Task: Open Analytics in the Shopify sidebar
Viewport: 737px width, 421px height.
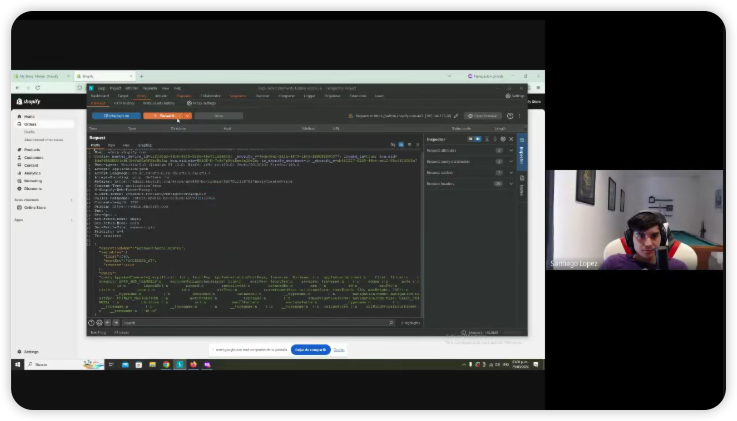Action: (x=33, y=173)
